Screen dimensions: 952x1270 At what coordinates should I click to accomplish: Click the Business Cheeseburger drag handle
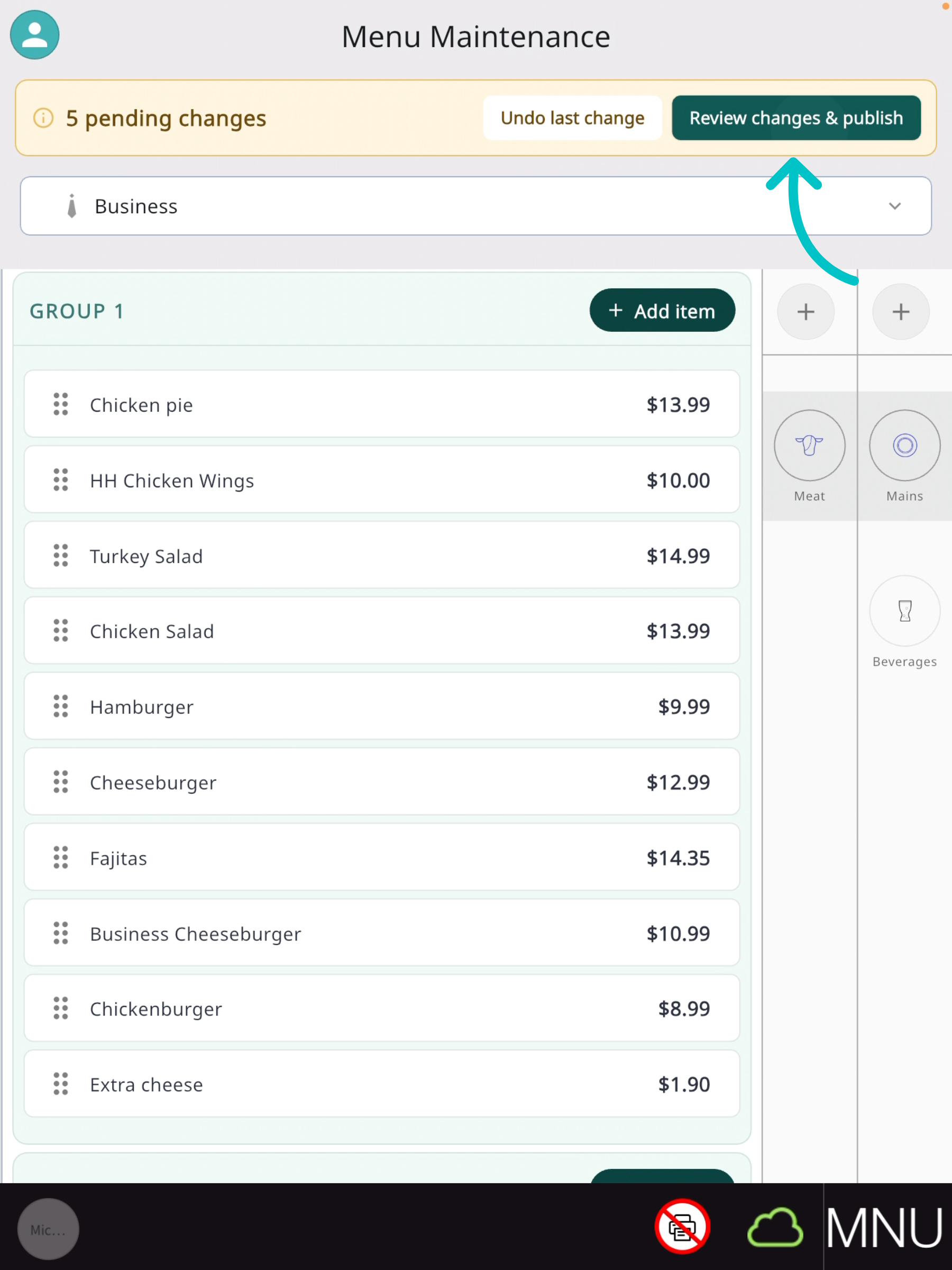coord(61,933)
